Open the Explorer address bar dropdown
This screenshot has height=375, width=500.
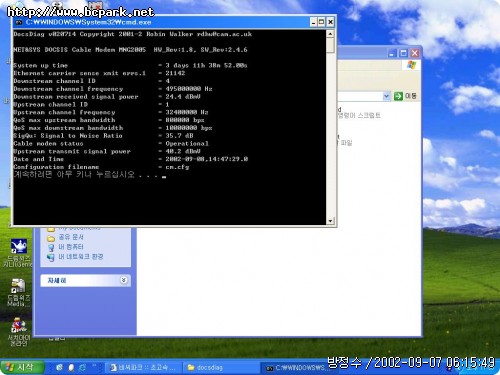pos(386,96)
